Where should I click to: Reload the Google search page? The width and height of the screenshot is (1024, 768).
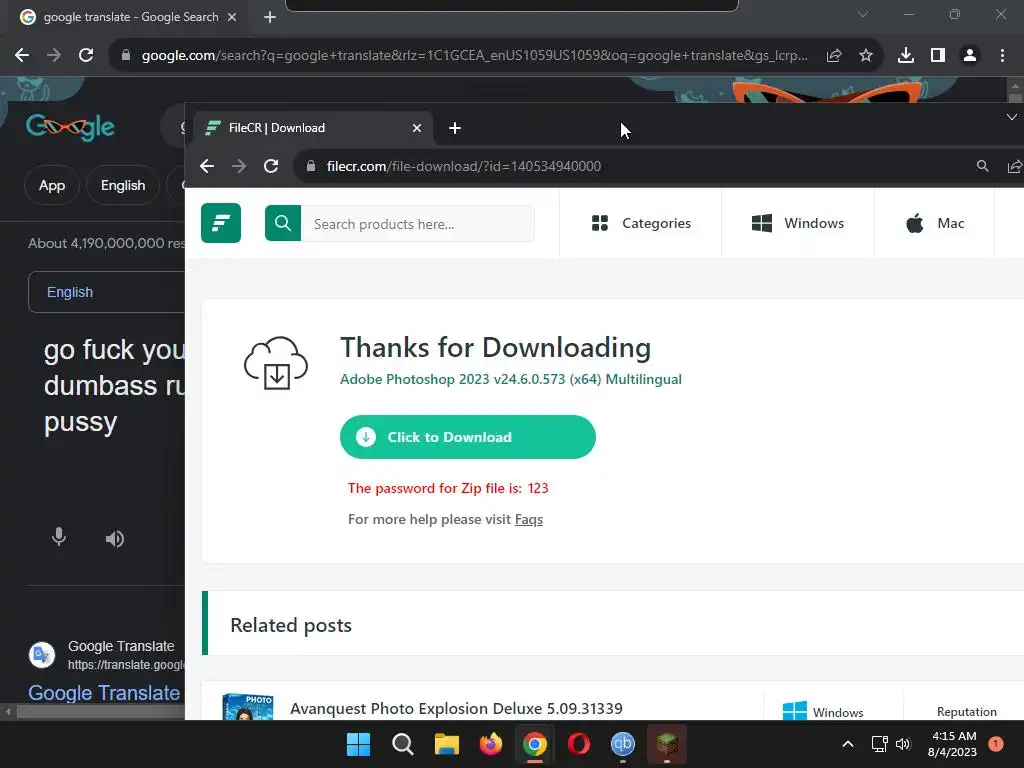86,56
